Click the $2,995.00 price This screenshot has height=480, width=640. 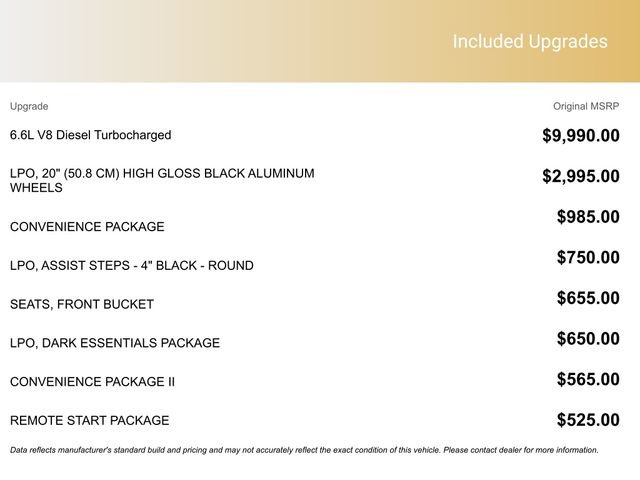tap(580, 177)
